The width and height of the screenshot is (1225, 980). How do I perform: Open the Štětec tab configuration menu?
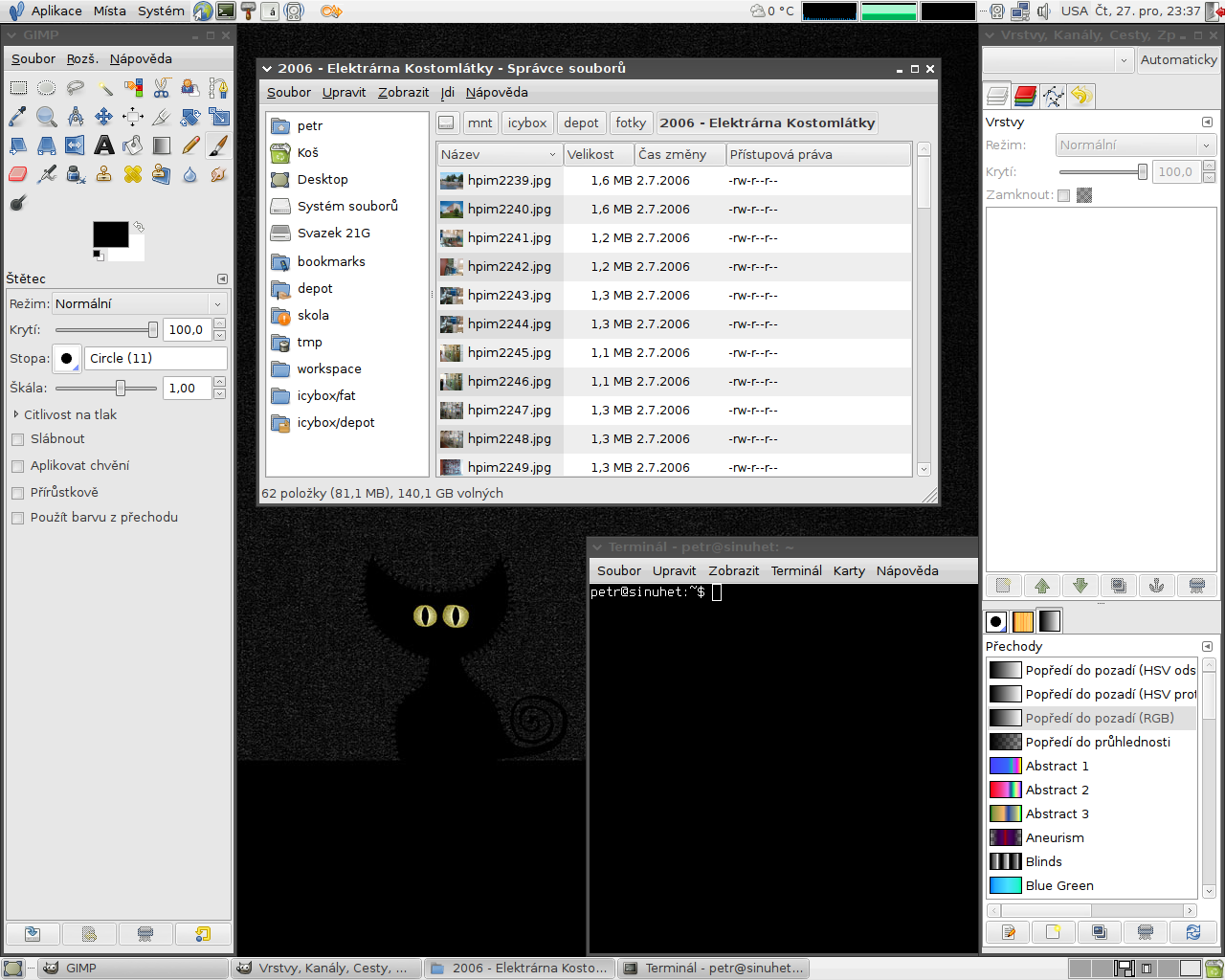click(222, 278)
